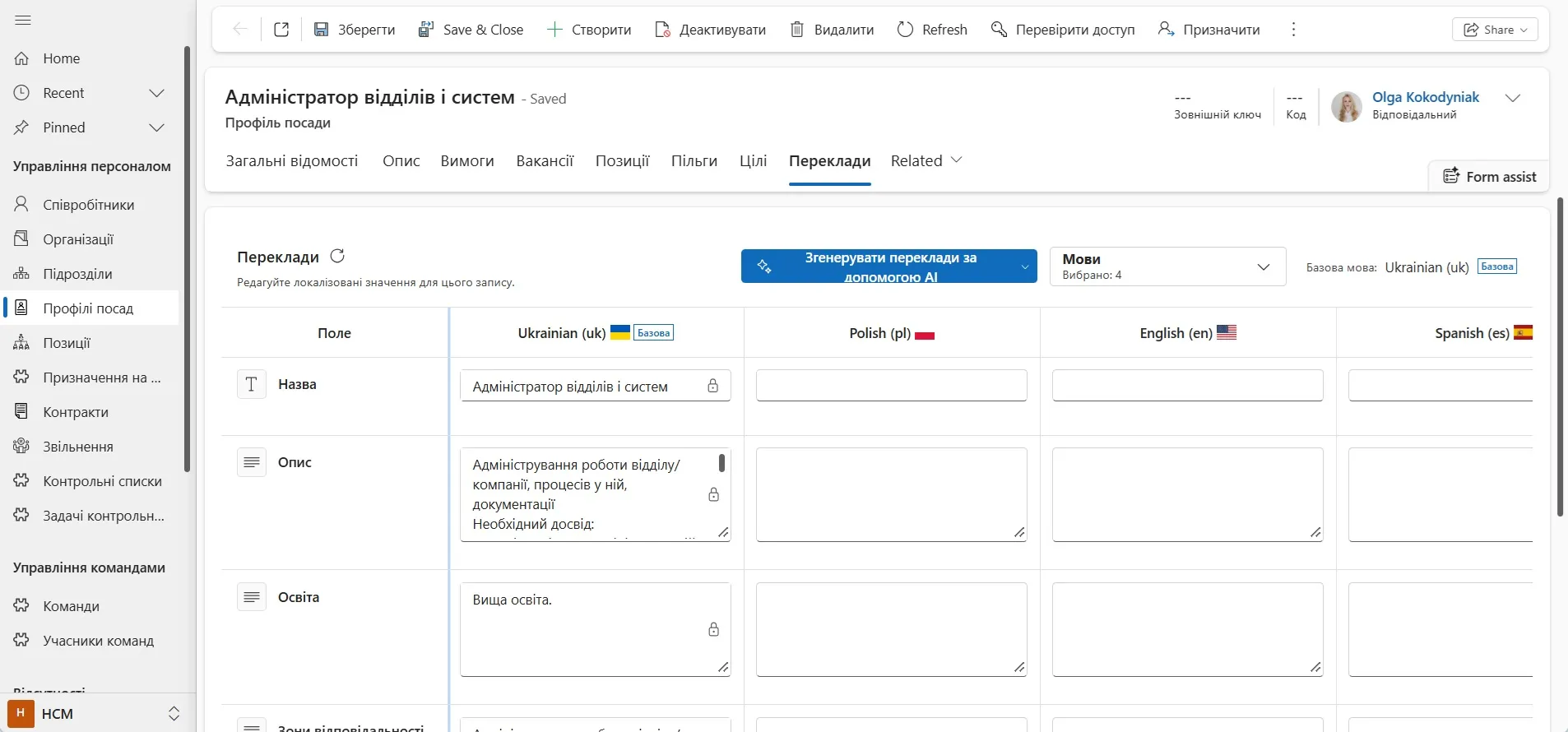This screenshot has width=1568, height=732.
Task: Click the page vertical scrollbar
Action: pyautogui.click(x=1560, y=357)
